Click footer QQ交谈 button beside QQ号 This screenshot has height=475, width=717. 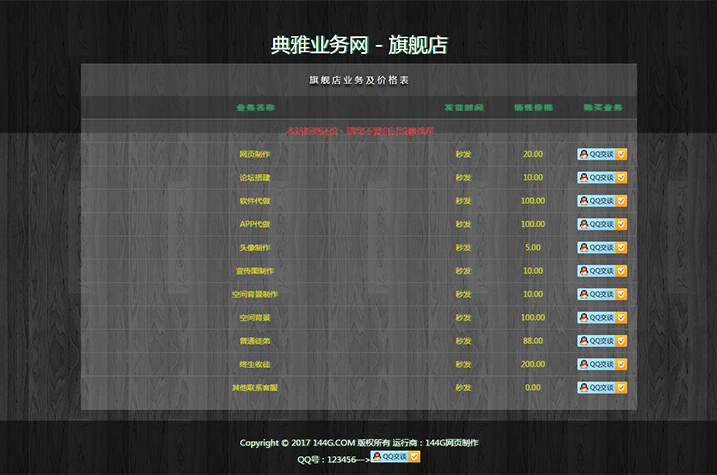pos(395,456)
